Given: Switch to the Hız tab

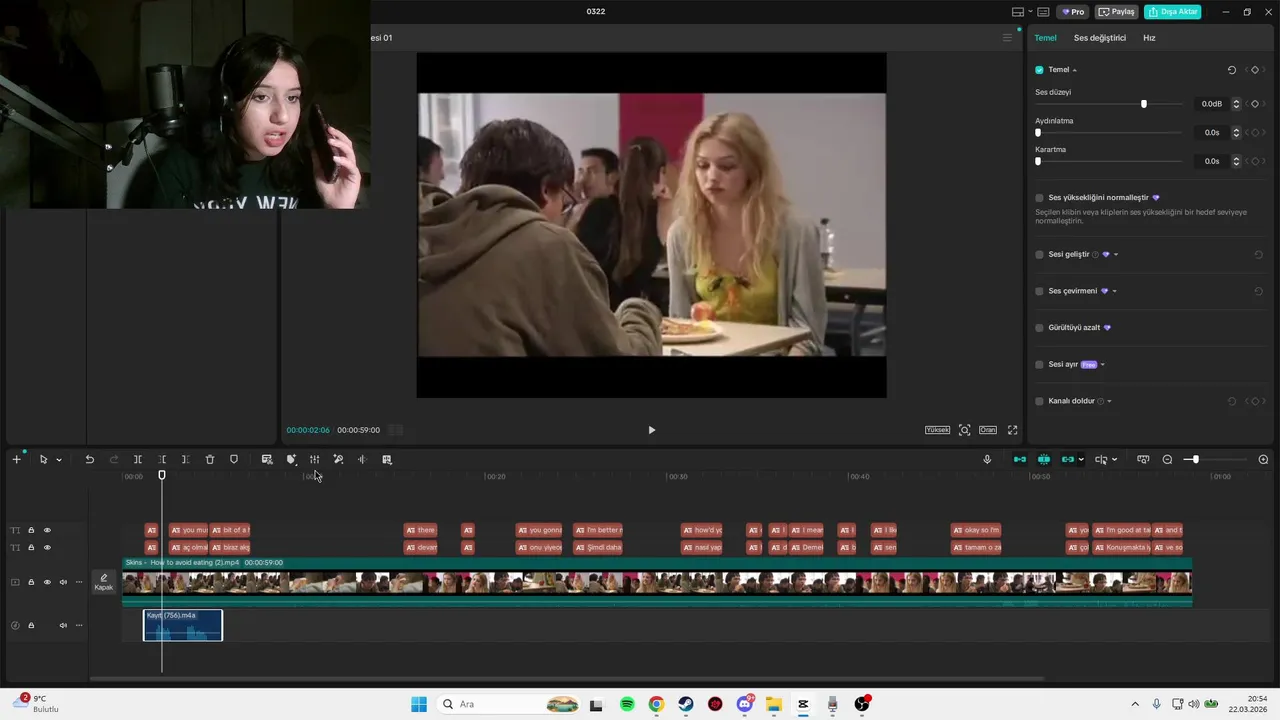Looking at the screenshot, I should tap(1149, 38).
